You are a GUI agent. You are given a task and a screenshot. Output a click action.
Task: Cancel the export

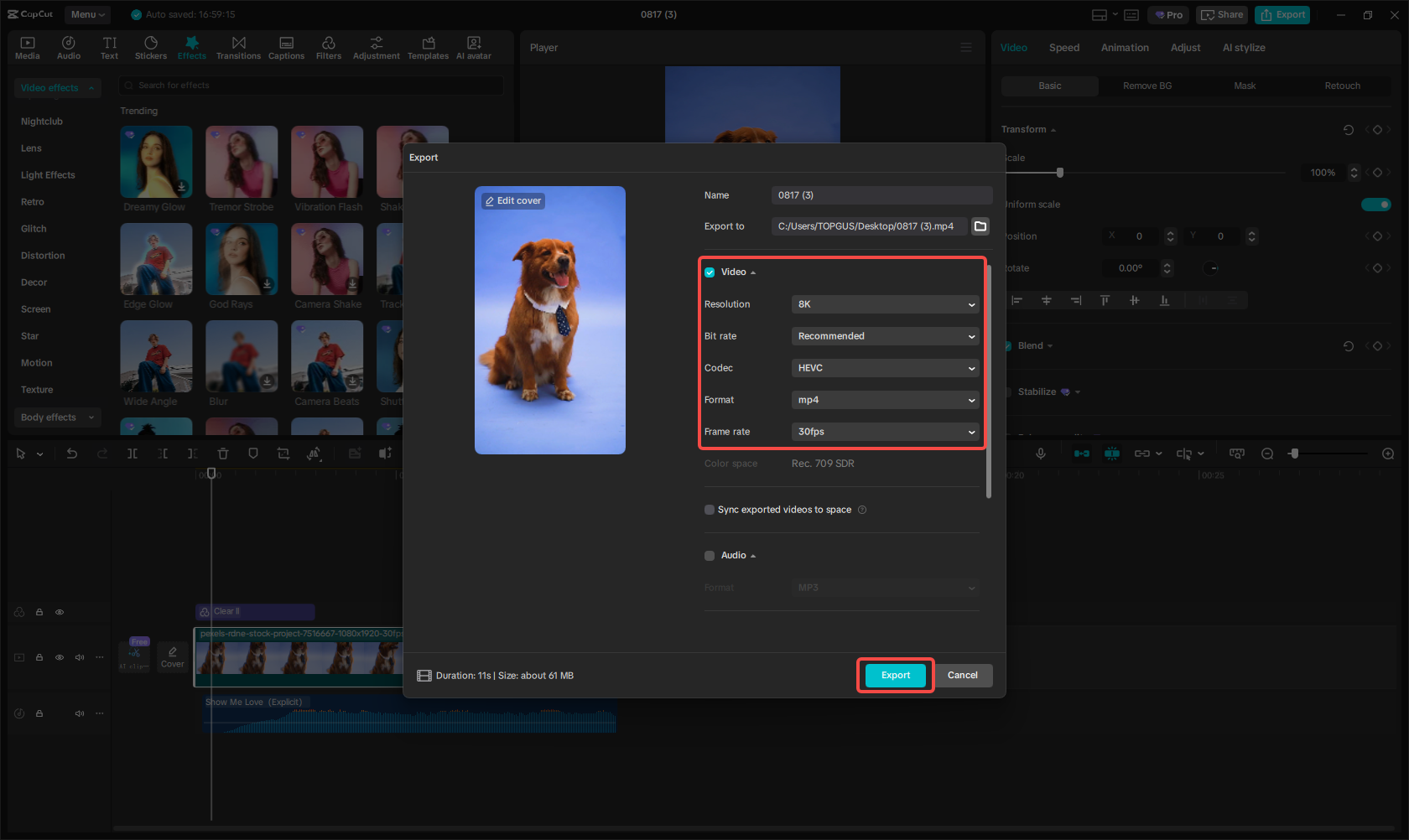pos(962,675)
